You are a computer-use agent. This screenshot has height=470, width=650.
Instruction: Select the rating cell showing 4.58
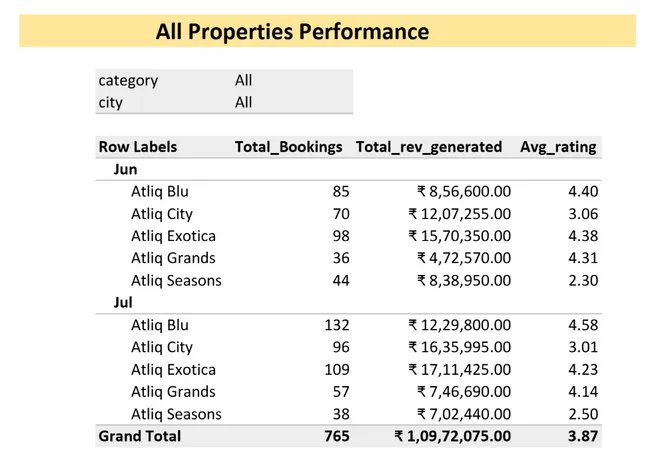point(581,325)
